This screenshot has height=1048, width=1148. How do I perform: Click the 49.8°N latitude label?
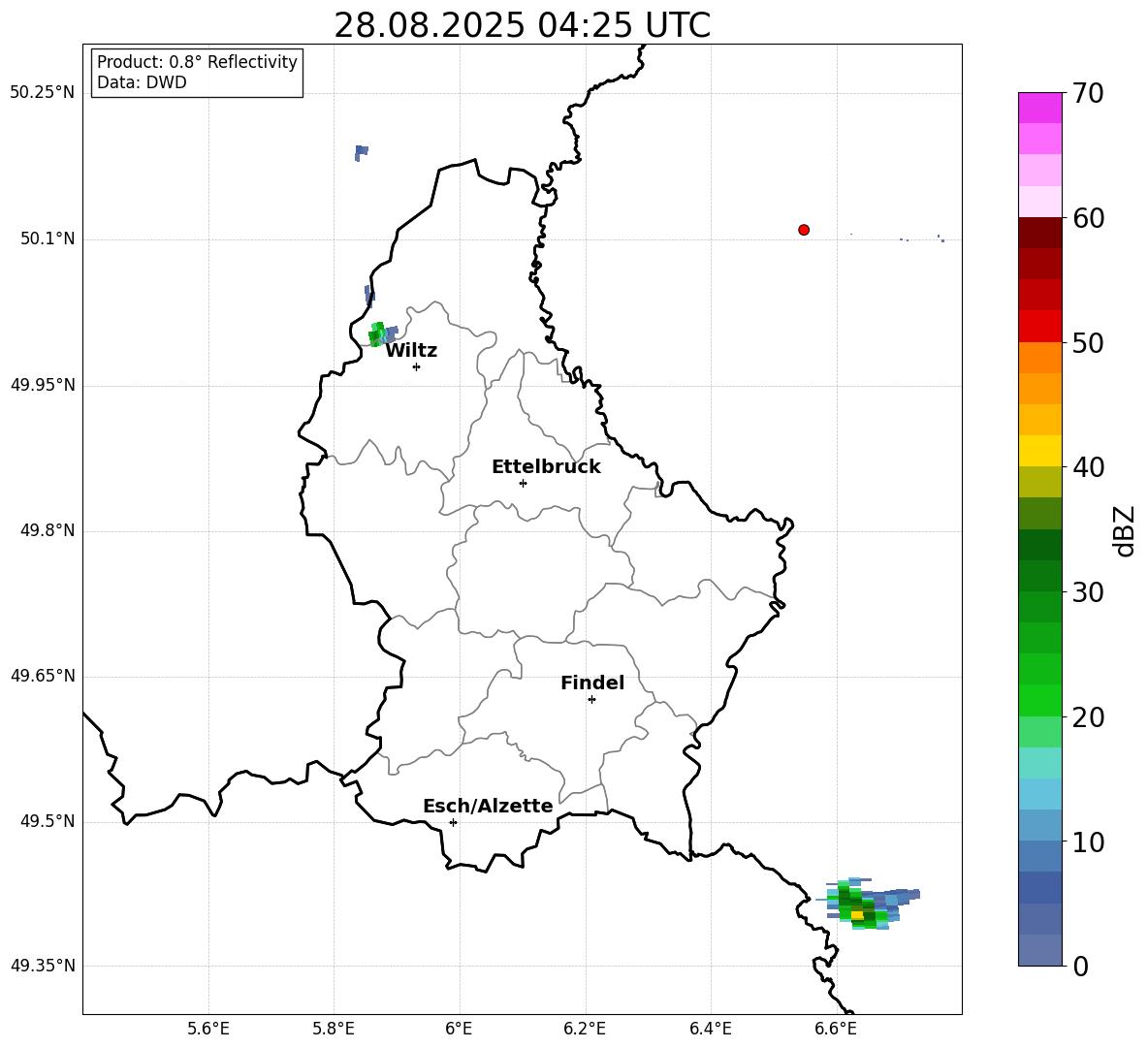(48, 530)
